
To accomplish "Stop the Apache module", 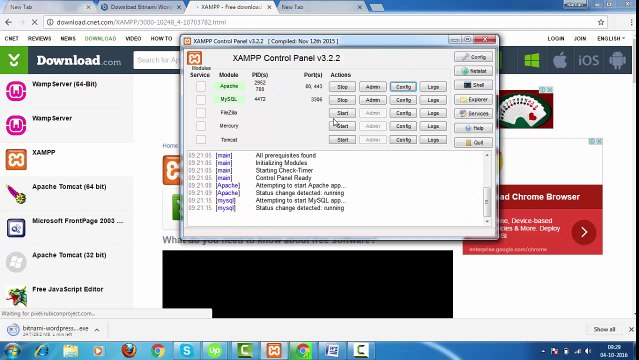I will tap(342, 87).
